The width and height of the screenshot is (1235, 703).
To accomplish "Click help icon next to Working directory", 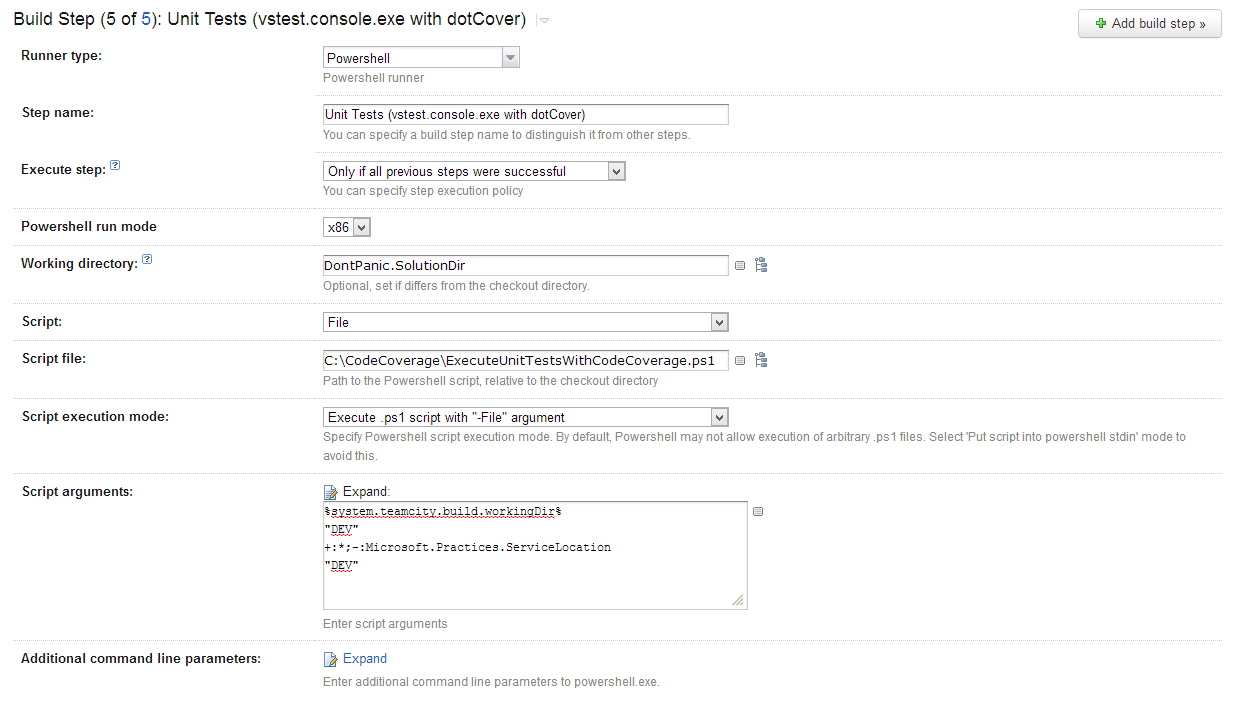I will (x=147, y=259).
